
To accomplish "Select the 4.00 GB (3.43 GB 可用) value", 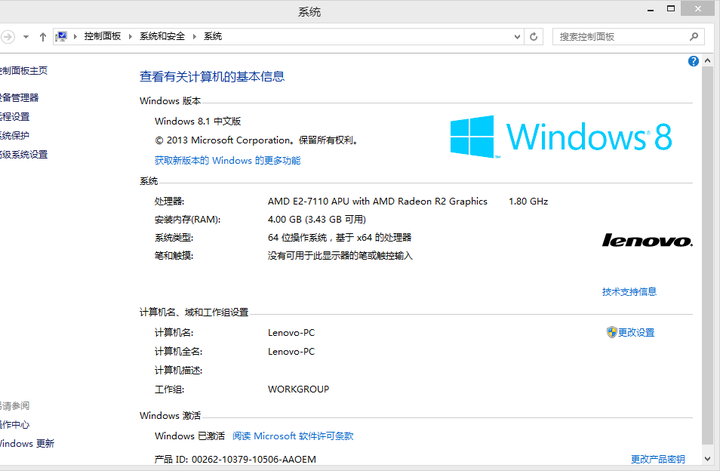I will point(316,219).
